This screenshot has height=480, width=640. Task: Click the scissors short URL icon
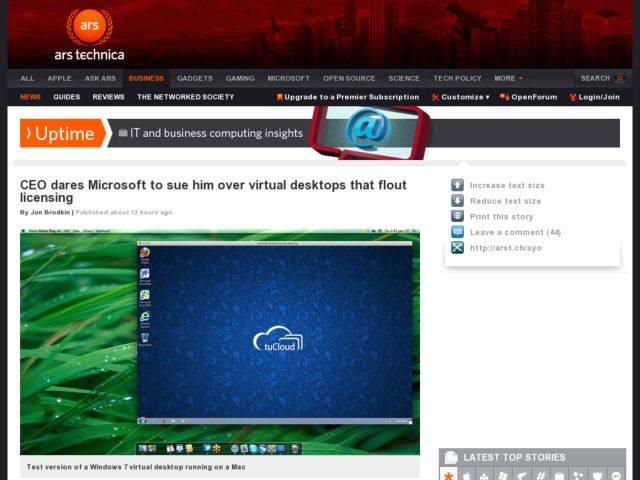[x=457, y=247]
